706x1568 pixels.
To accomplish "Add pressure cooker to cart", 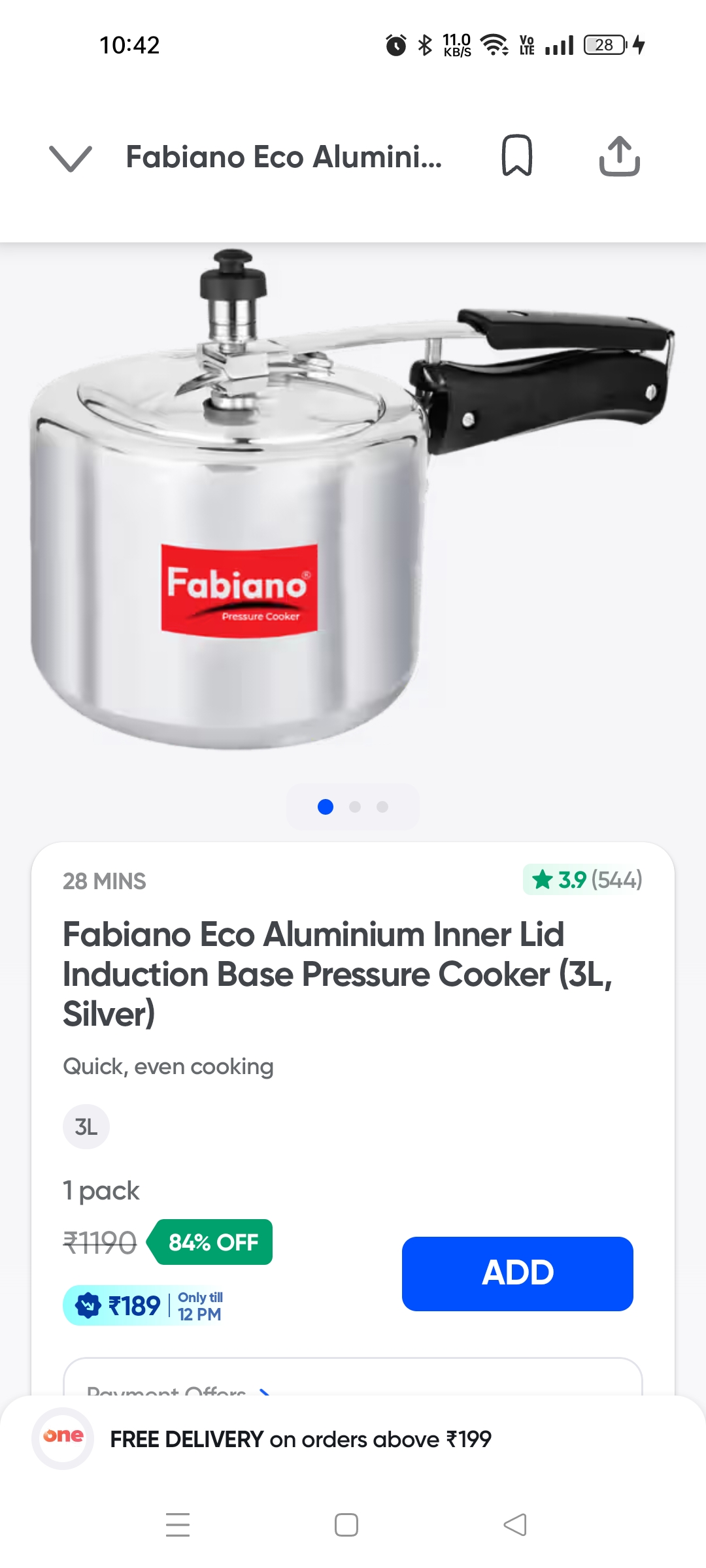I will pyautogui.click(x=517, y=1273).
